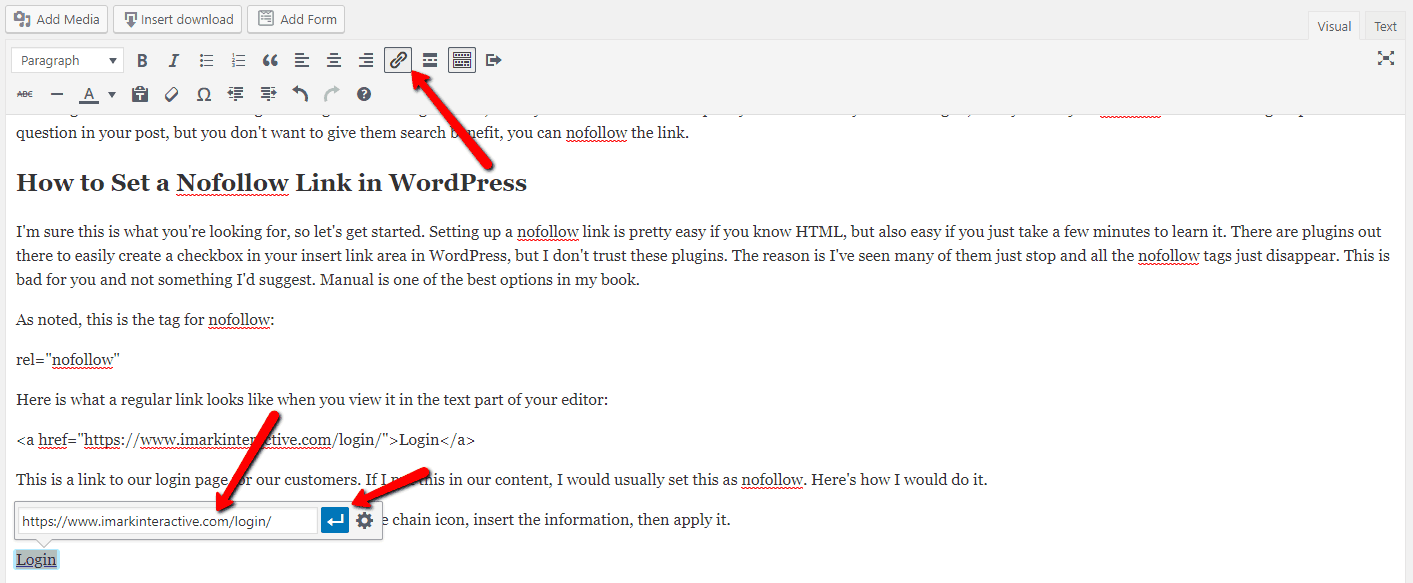Insert a bulleted list
The height and width of the screenshot is (583, 1413).
(206, 60)
